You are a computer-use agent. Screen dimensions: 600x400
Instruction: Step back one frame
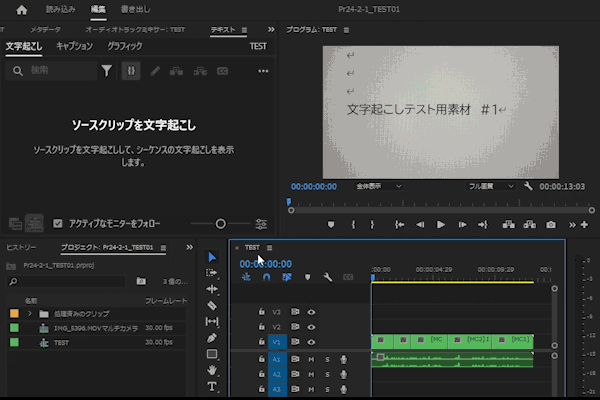coord(420,225)
